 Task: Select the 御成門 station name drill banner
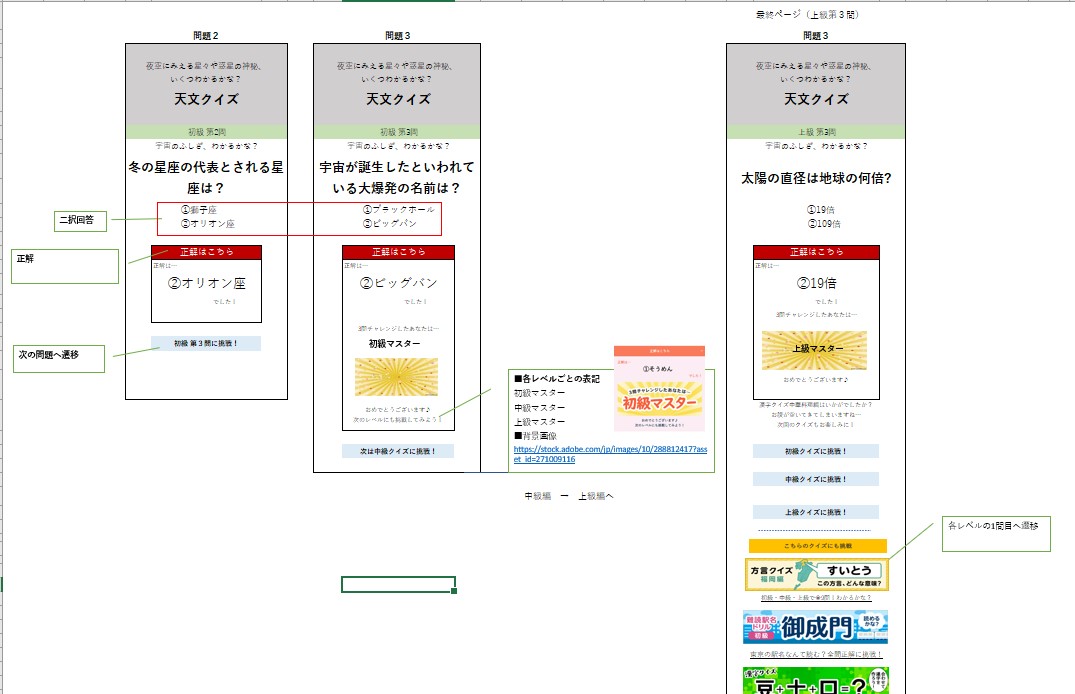815,627
